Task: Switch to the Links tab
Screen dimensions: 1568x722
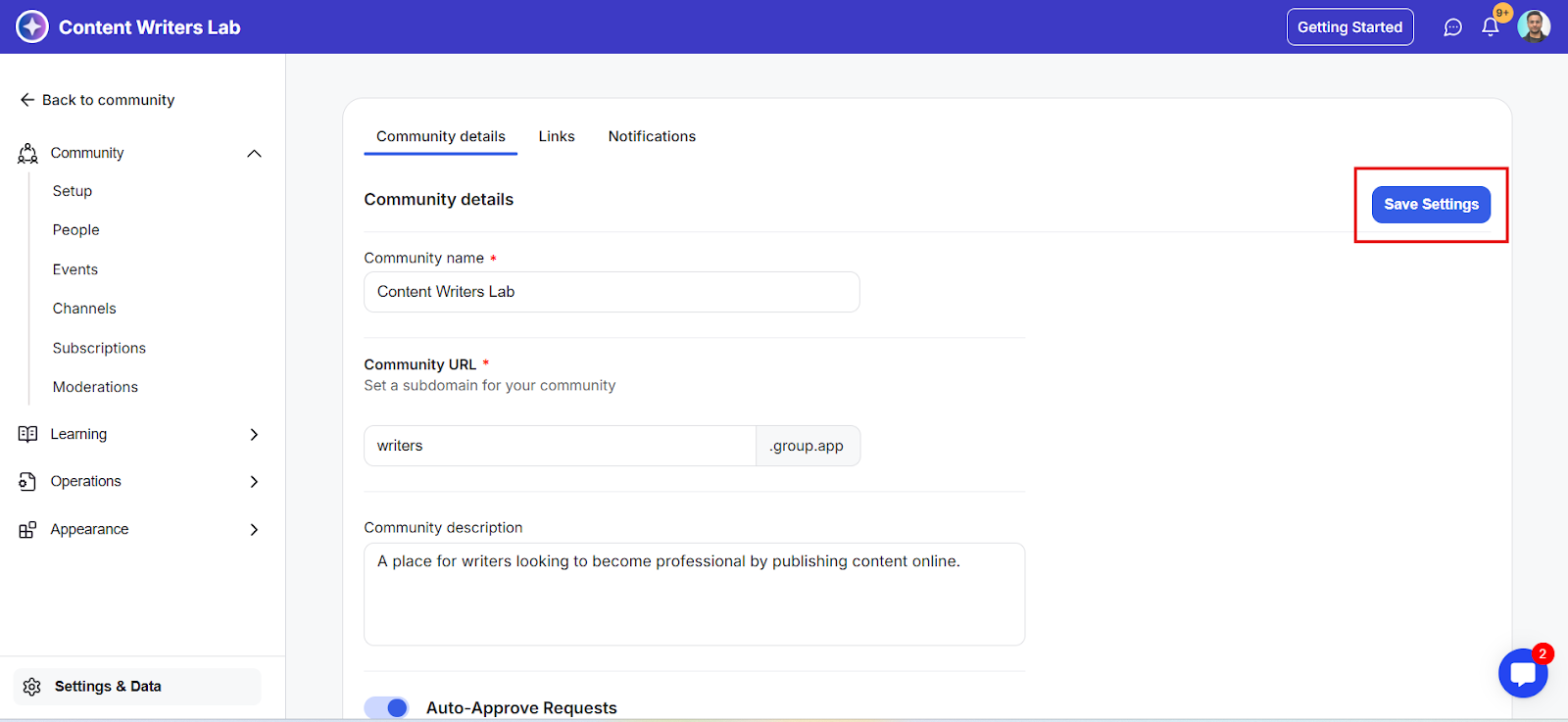Action: point(557,136)
